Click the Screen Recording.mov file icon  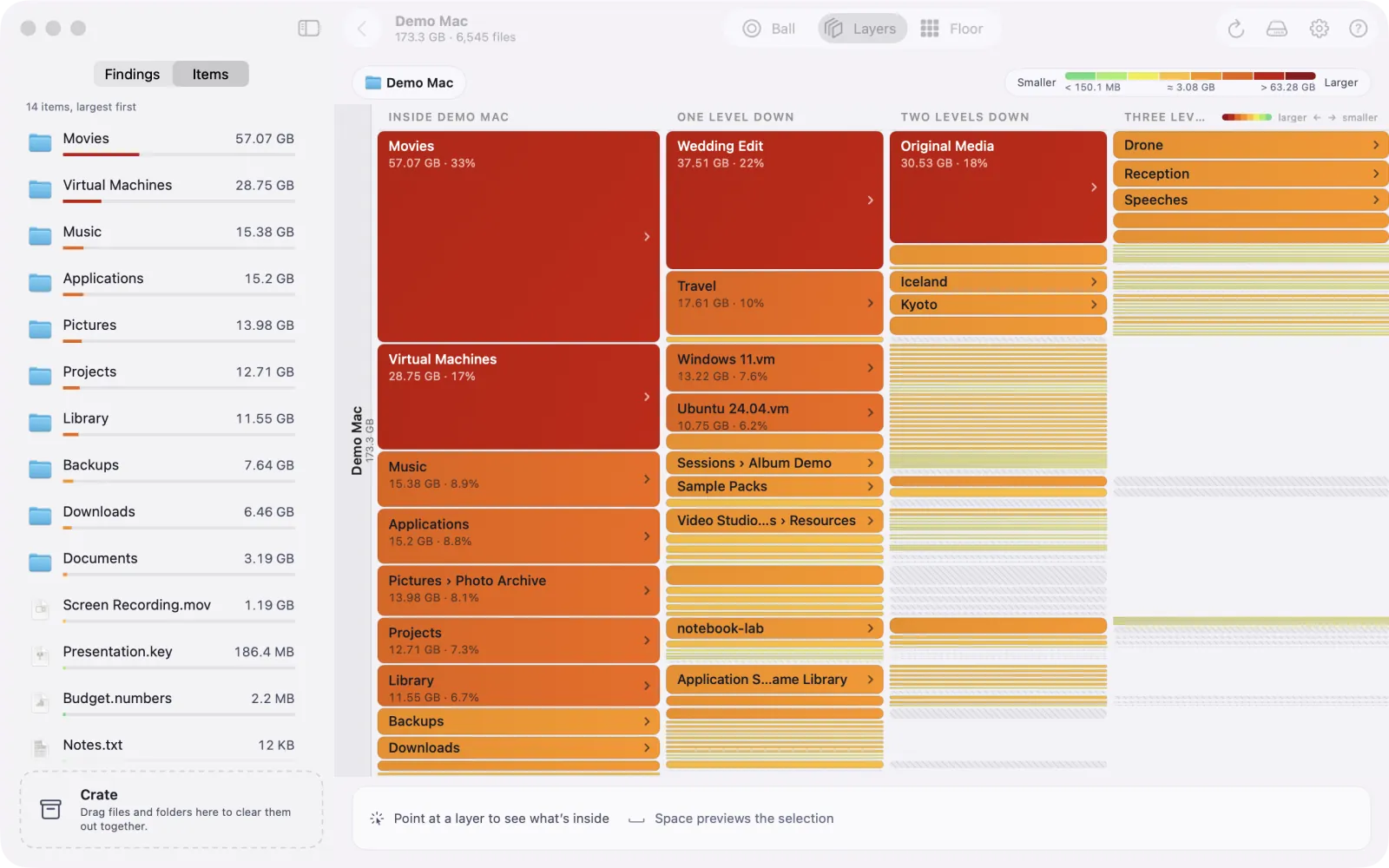[x=40, y=608]
